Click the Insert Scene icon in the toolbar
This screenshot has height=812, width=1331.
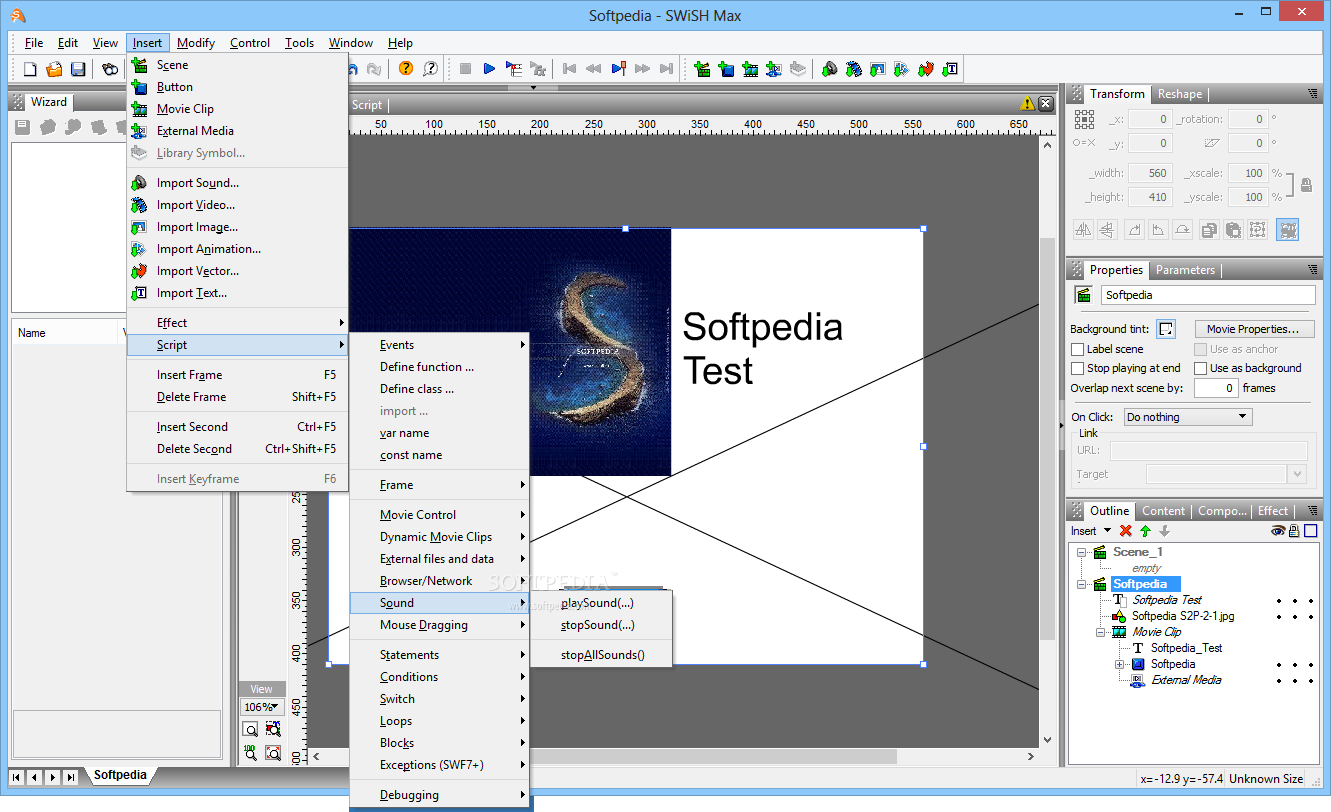[703, 69]
